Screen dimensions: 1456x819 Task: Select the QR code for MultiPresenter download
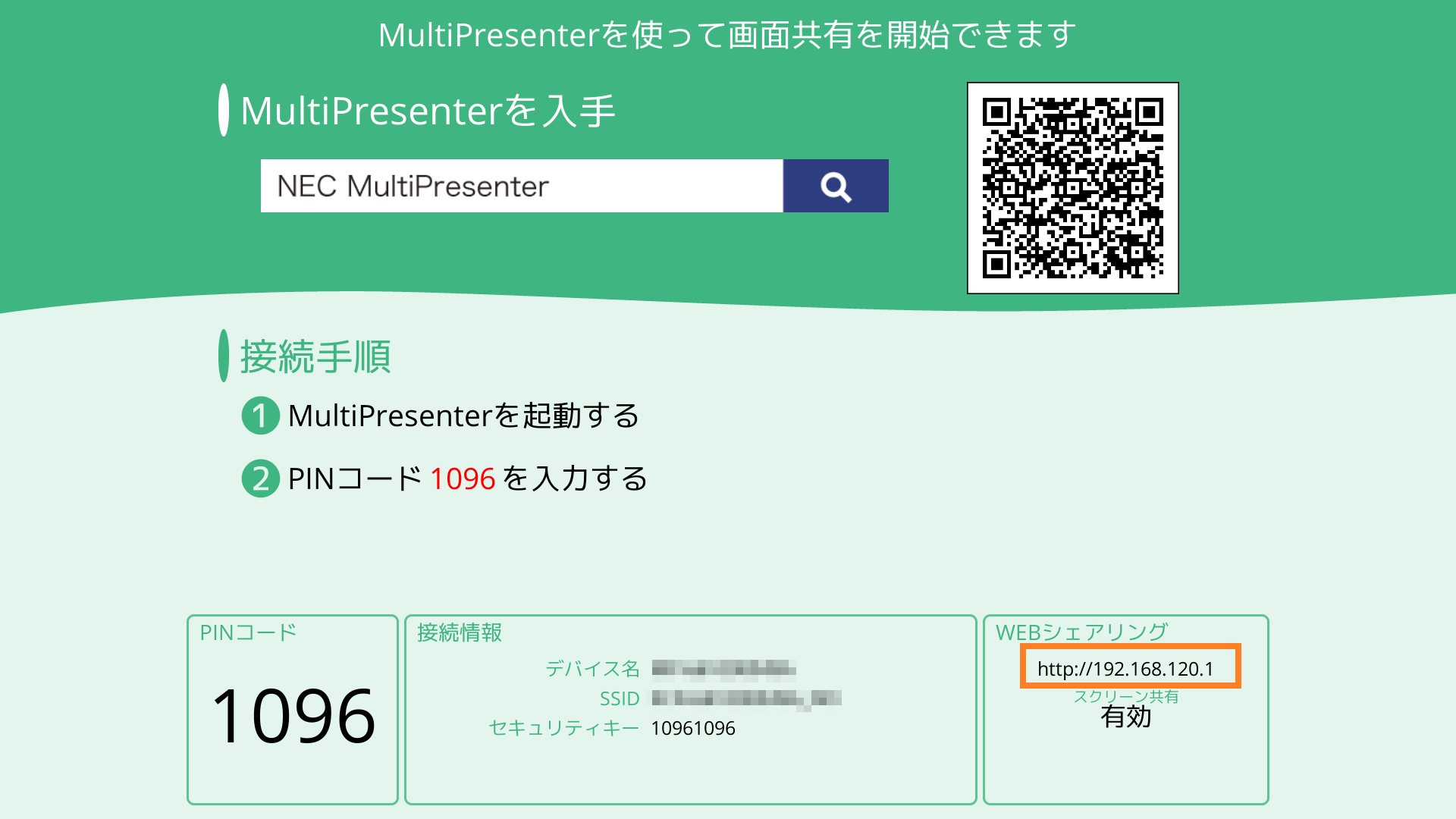tap(1074, 189)
